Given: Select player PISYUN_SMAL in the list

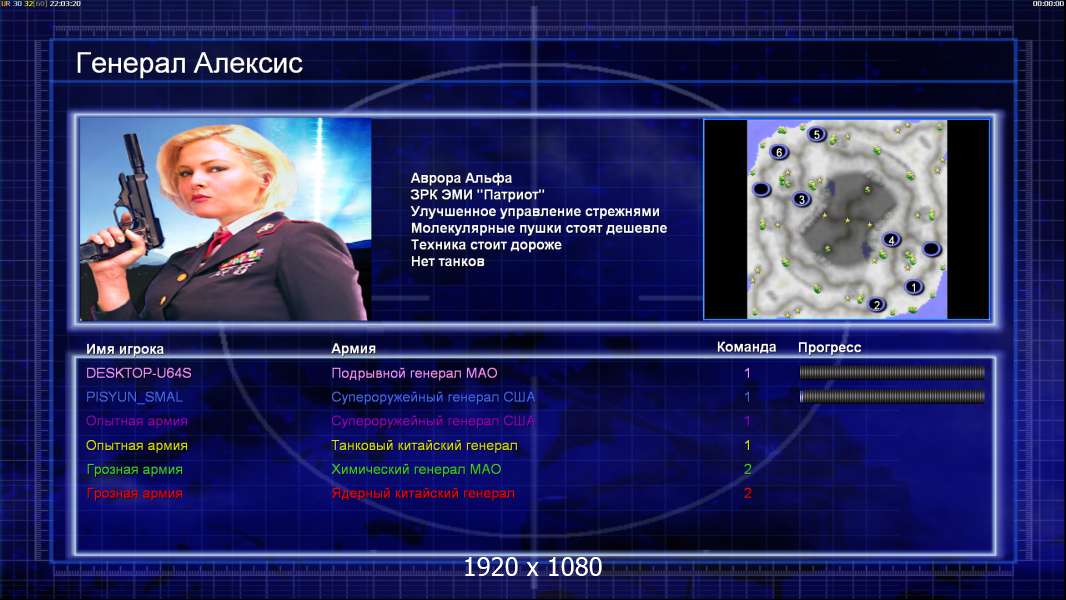Looking at the screenshot, I should coord(134,397).
